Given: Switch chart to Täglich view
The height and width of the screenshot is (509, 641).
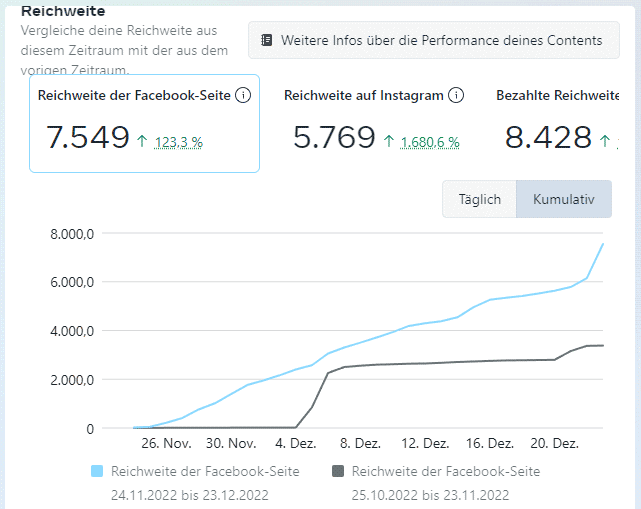Looking at the screenshot, I should (479, 199).
